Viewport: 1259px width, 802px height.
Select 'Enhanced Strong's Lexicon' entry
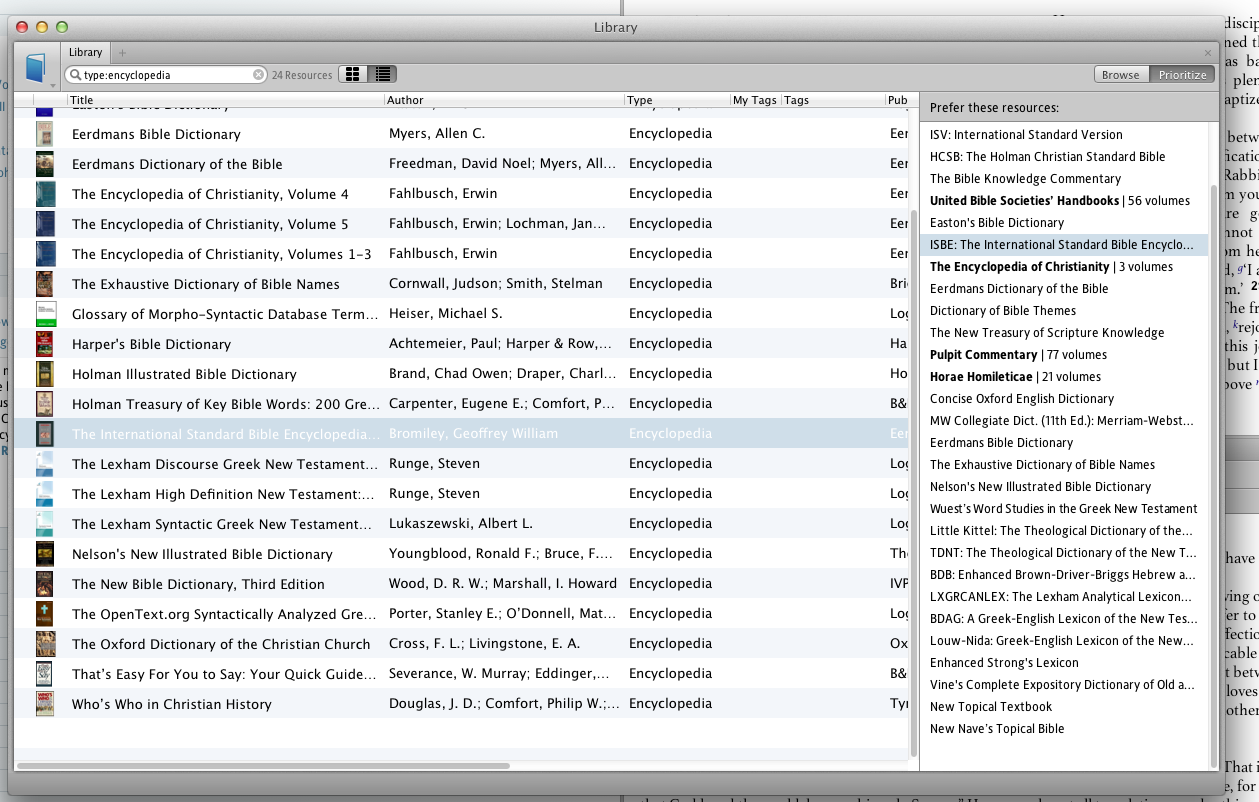tap(1004, 663)
